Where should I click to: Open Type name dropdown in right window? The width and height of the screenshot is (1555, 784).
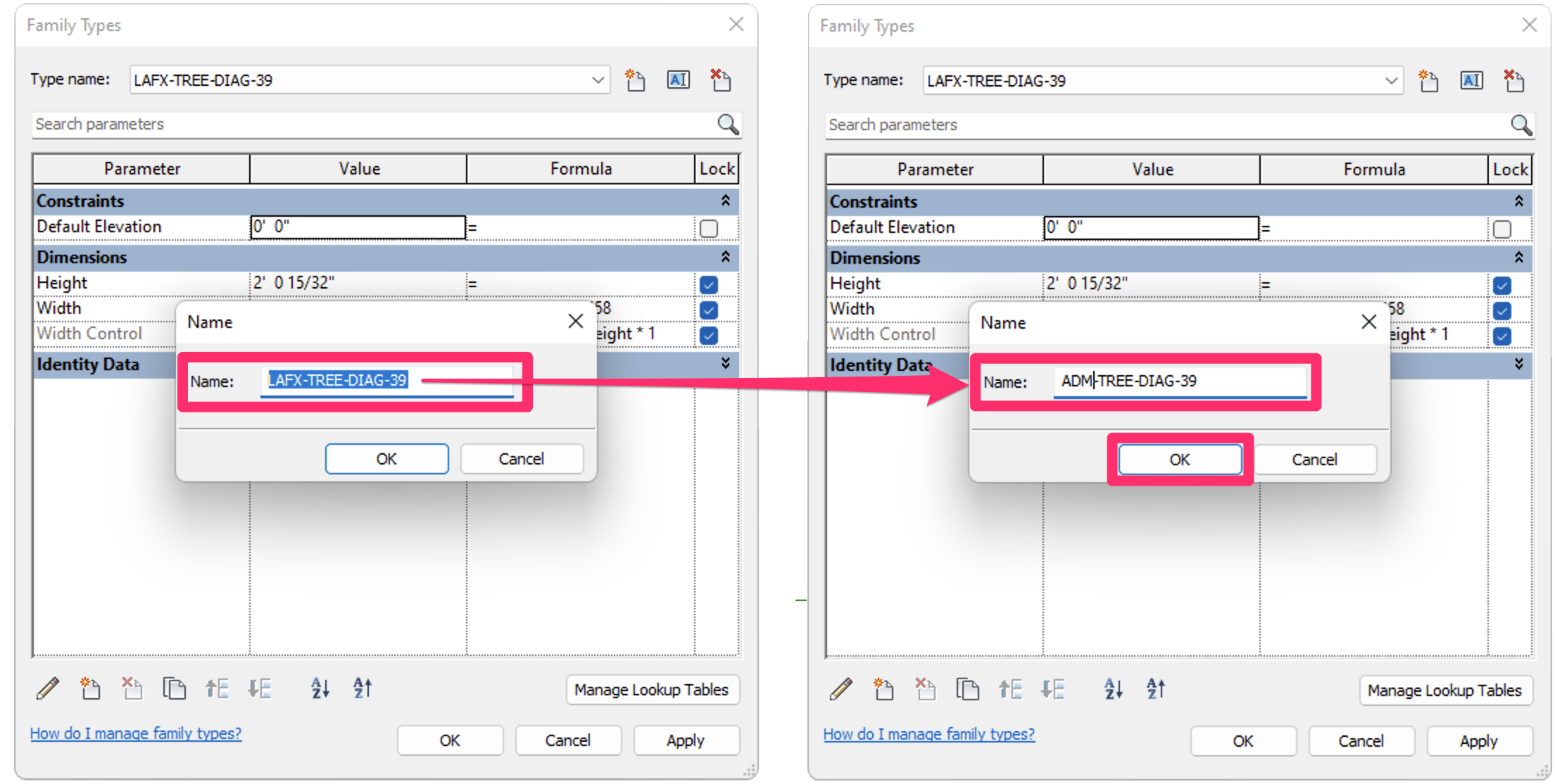tap(1391, 81)
